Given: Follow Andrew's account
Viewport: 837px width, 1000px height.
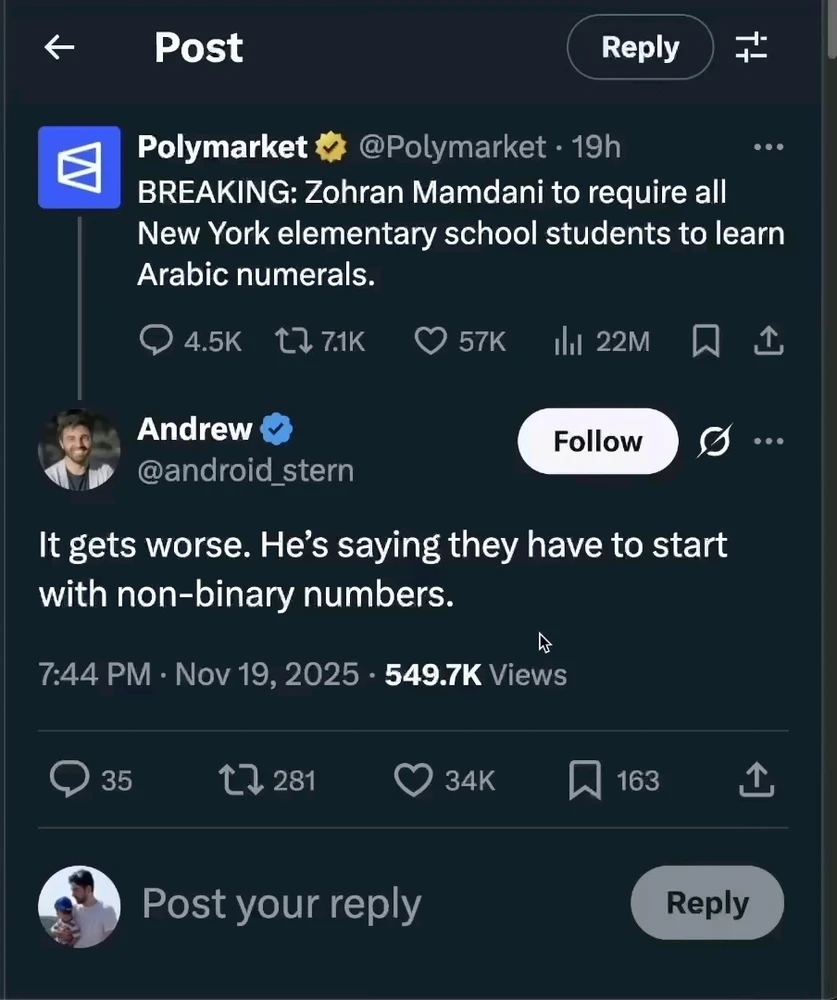Looking at the screenshot, I should pyautogui.click(x=597, y=441).
